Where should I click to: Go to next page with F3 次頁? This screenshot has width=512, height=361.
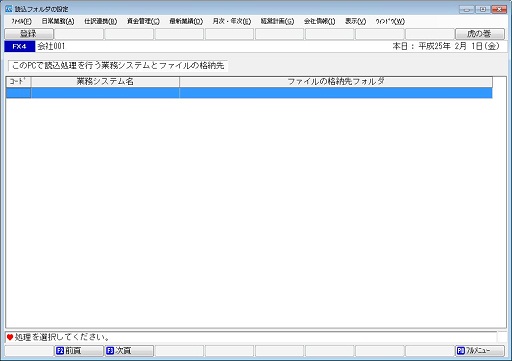coord(129,351)
